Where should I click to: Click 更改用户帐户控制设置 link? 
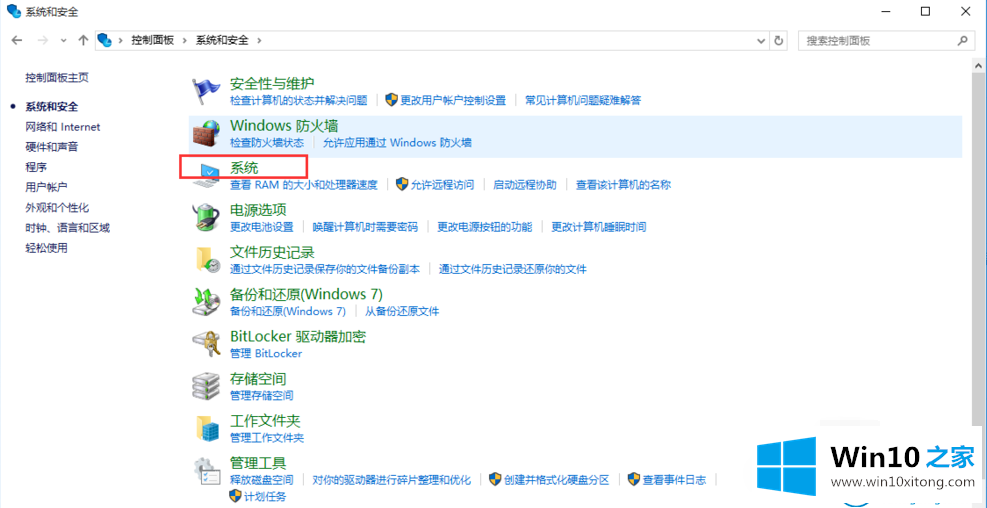pos(453,100)
